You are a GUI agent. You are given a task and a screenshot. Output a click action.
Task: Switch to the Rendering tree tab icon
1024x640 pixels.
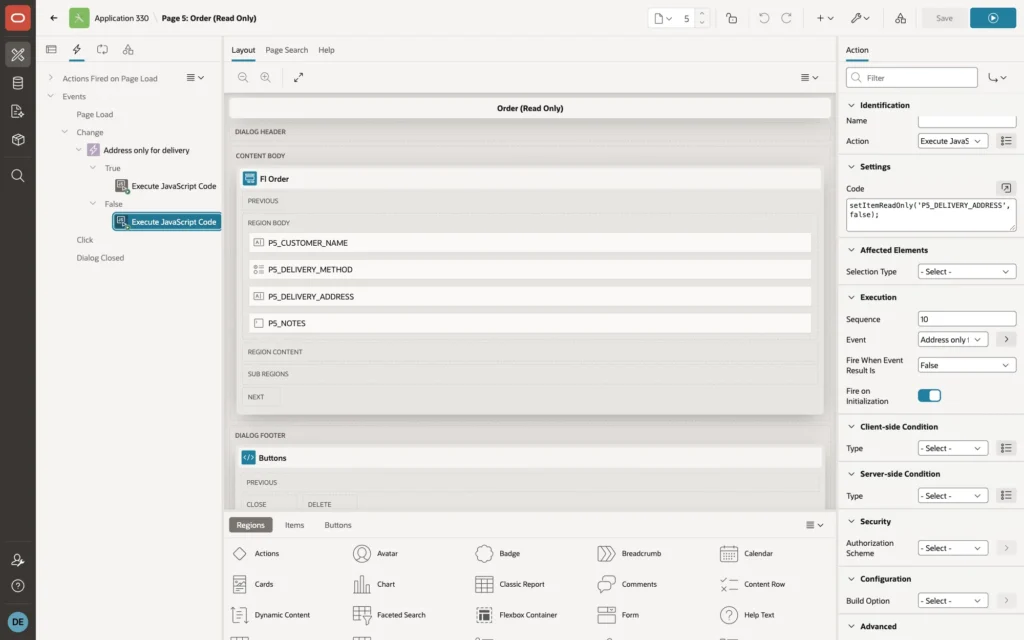coord(51,50)
